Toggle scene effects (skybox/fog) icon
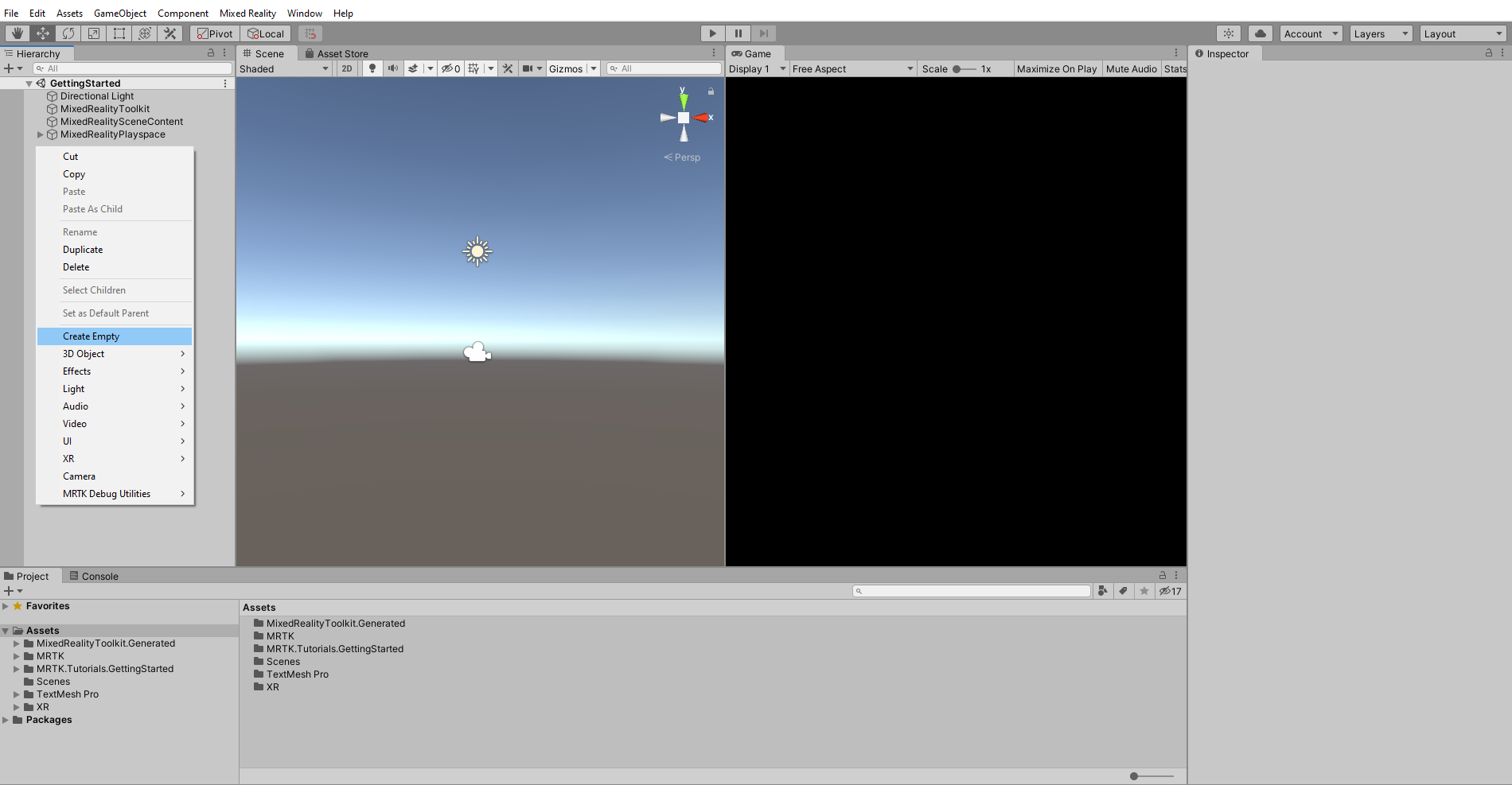 click(x=413, y=68)
